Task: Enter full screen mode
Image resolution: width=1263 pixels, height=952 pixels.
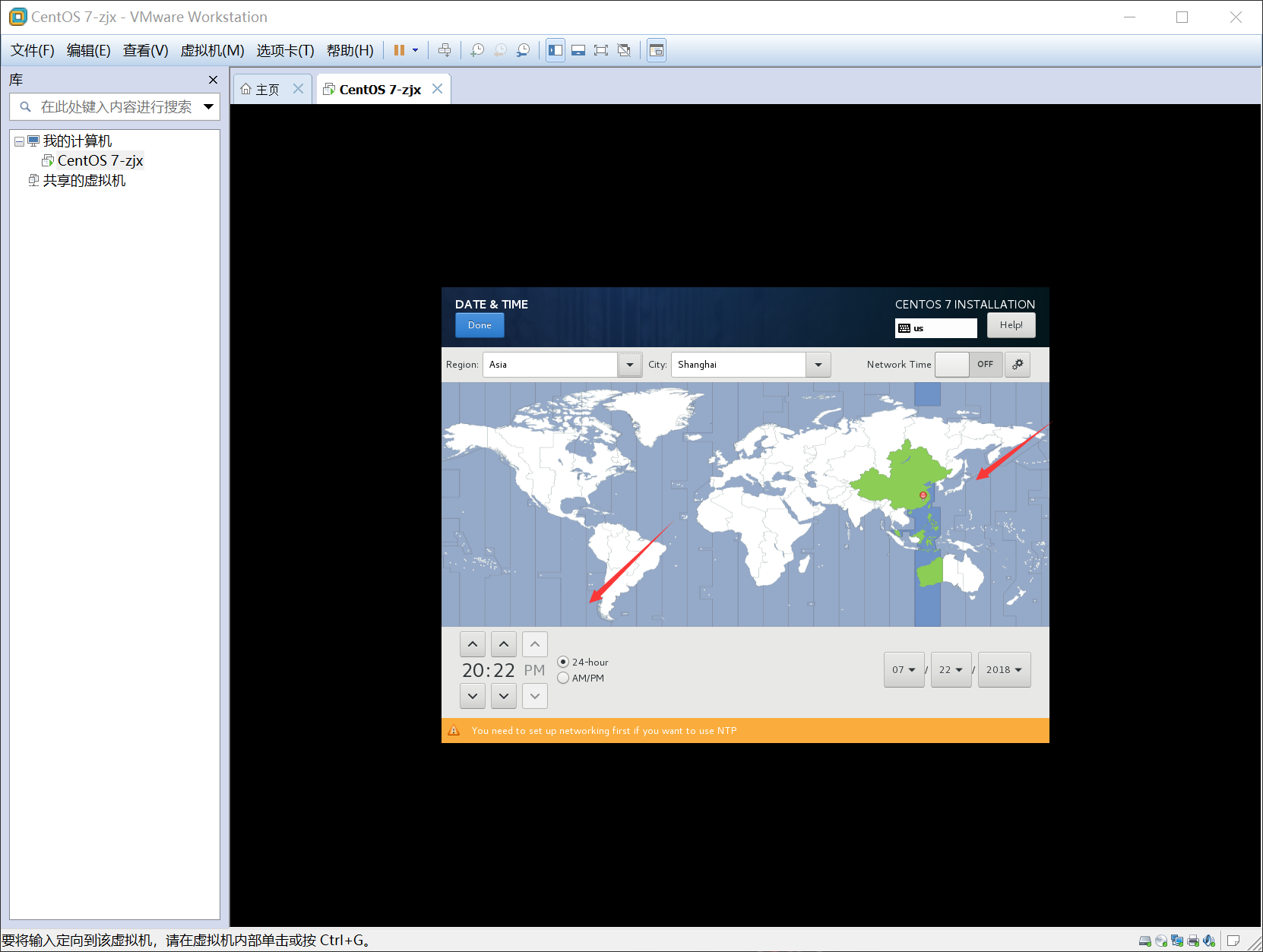Action: click(601, 51)
